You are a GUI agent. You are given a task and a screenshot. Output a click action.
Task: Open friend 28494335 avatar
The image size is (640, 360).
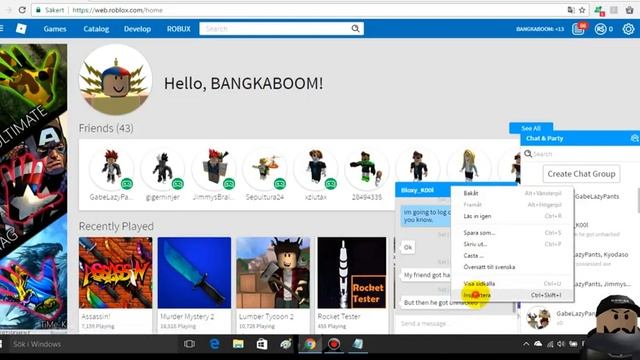coord(367,167)
